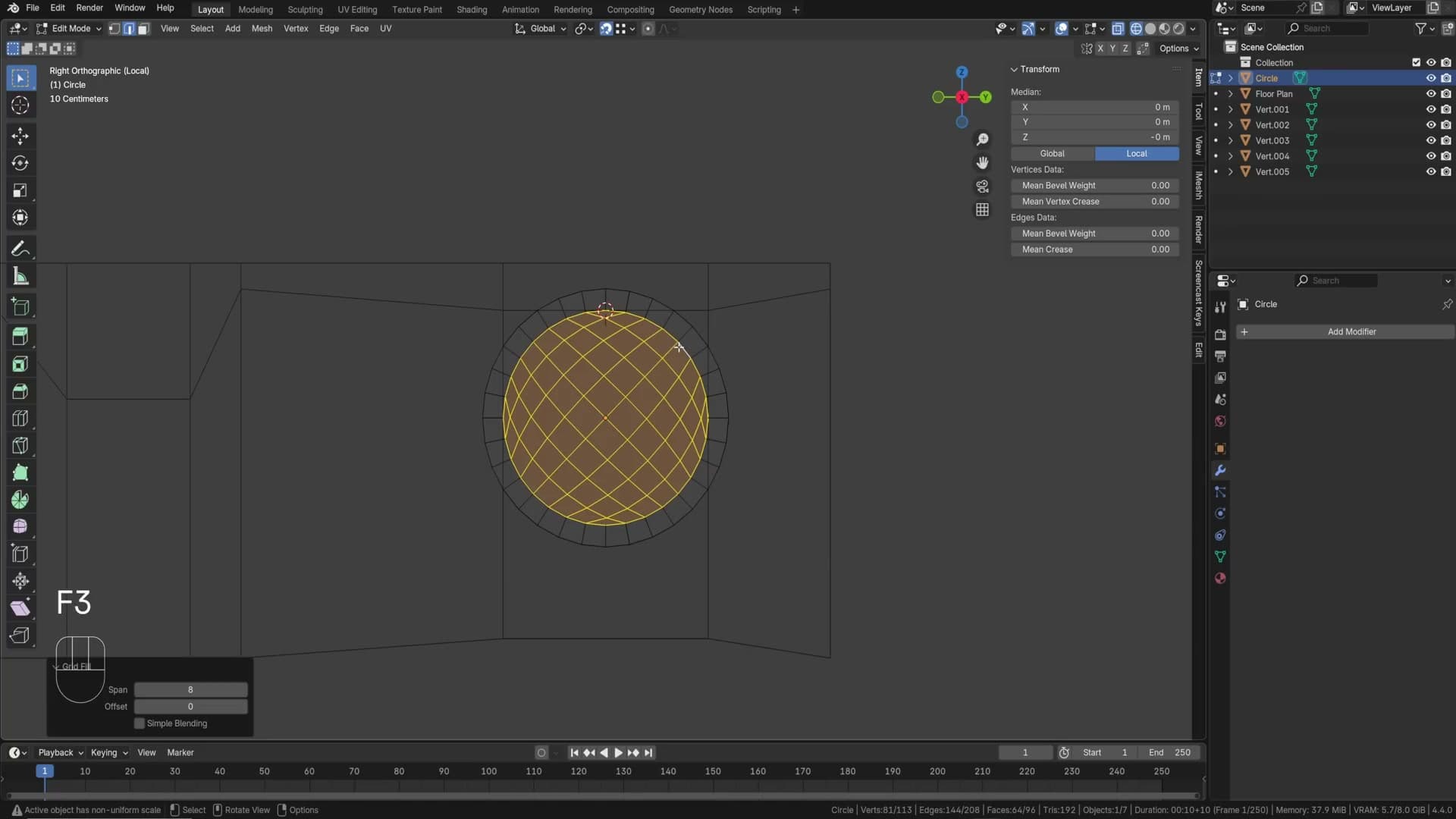Open the Shading workspace tab
The height and width of the screenshot is (819, 1456).
tap(472, 10)
